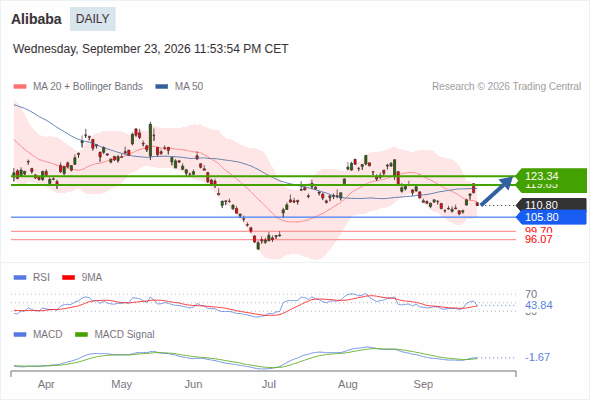Screen dimensions: 590x400
Task: Select the MA 20 + Bollinger Bands legend swatch
Action: tap(20, 87)
